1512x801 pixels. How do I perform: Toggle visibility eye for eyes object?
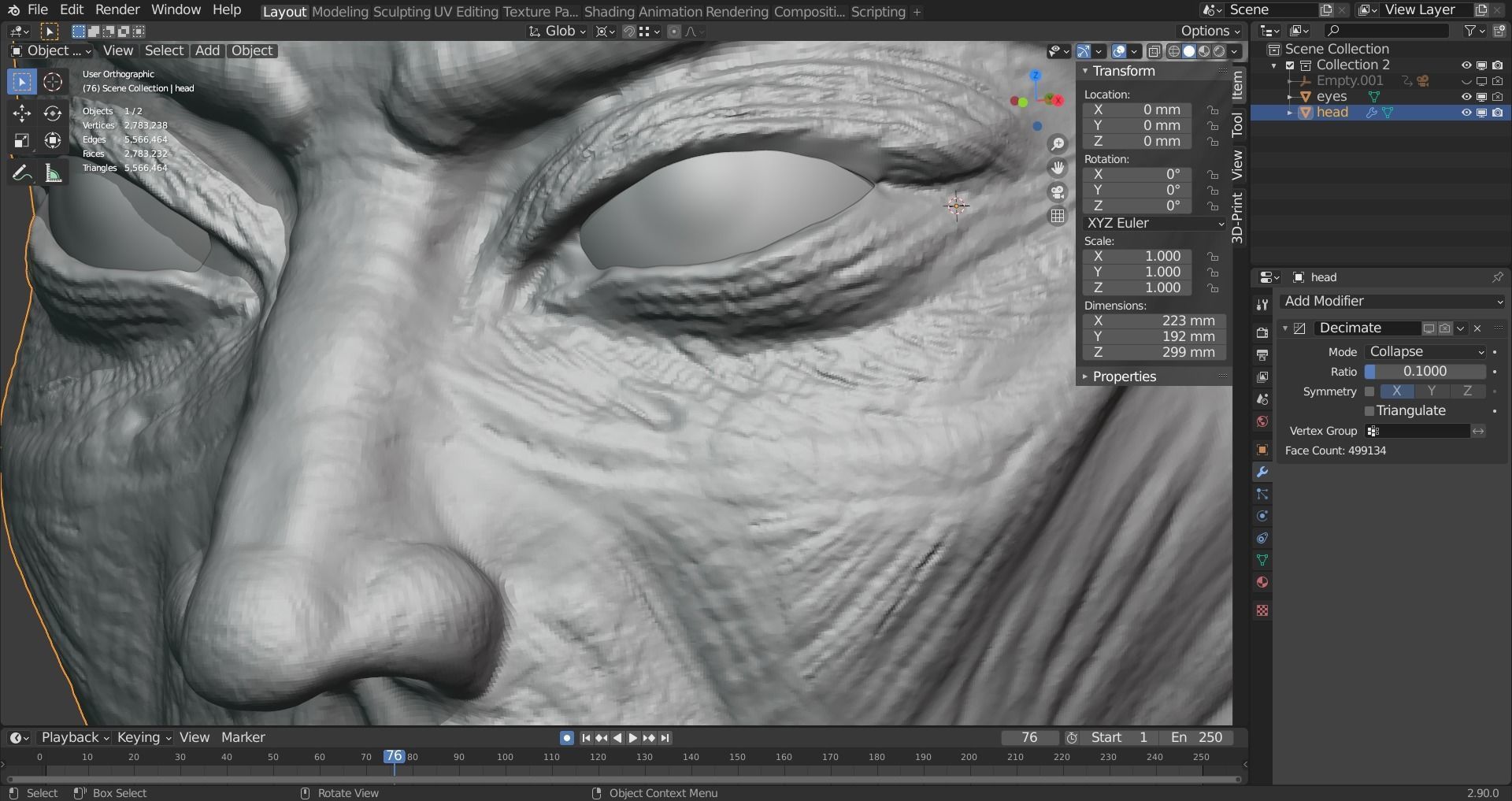[1466, 97]
